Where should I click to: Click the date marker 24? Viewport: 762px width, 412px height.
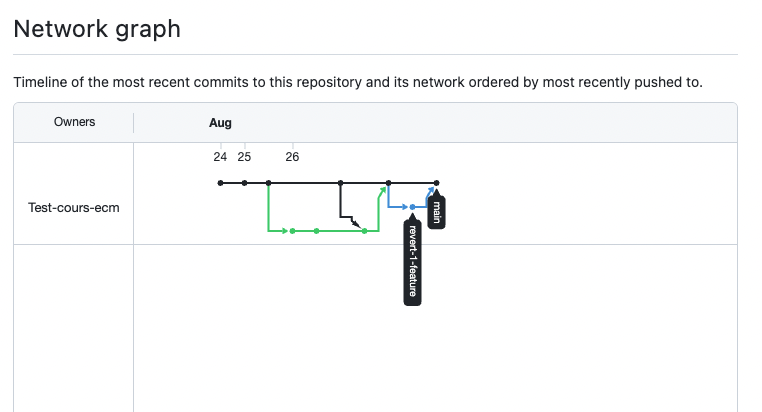coord(220,157)
